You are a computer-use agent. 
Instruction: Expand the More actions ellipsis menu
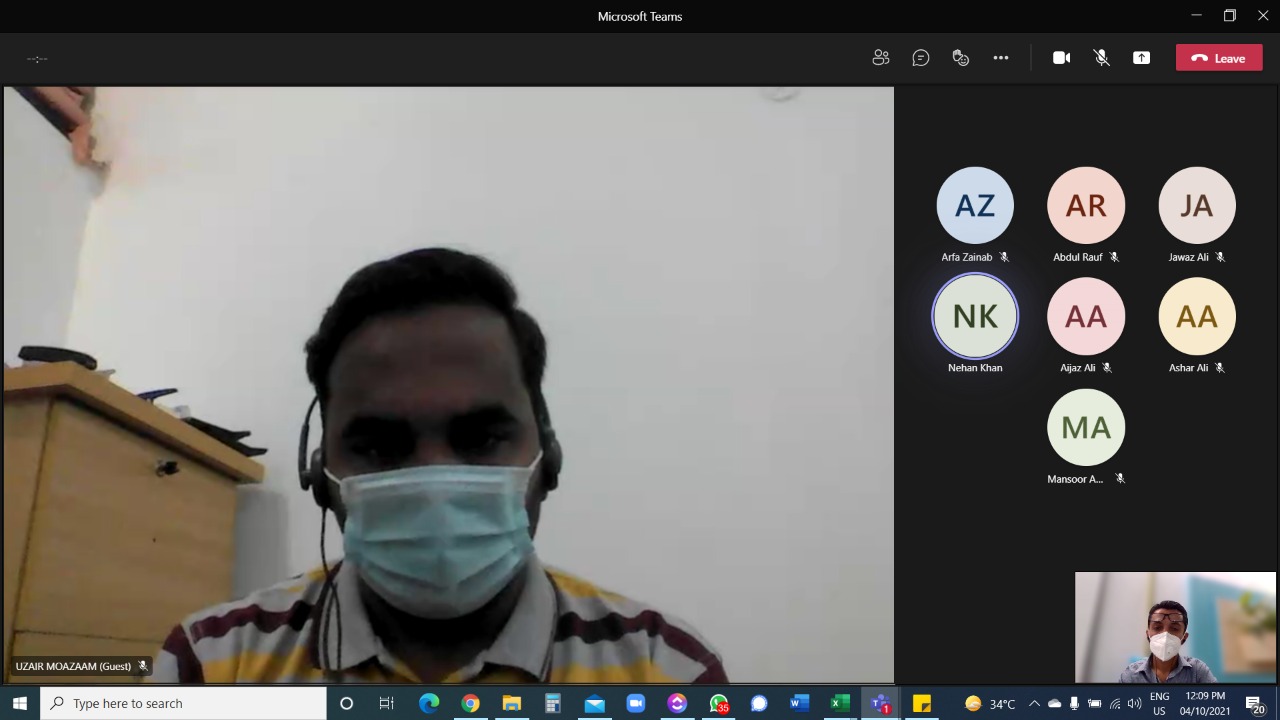1001,58
